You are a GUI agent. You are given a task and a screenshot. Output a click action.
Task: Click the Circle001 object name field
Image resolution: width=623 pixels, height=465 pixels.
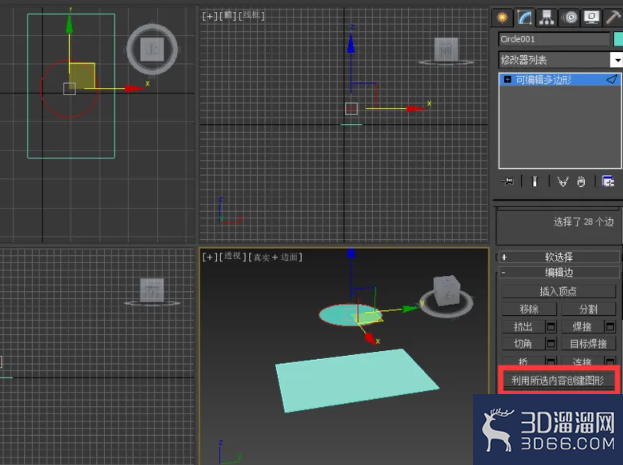553,39
